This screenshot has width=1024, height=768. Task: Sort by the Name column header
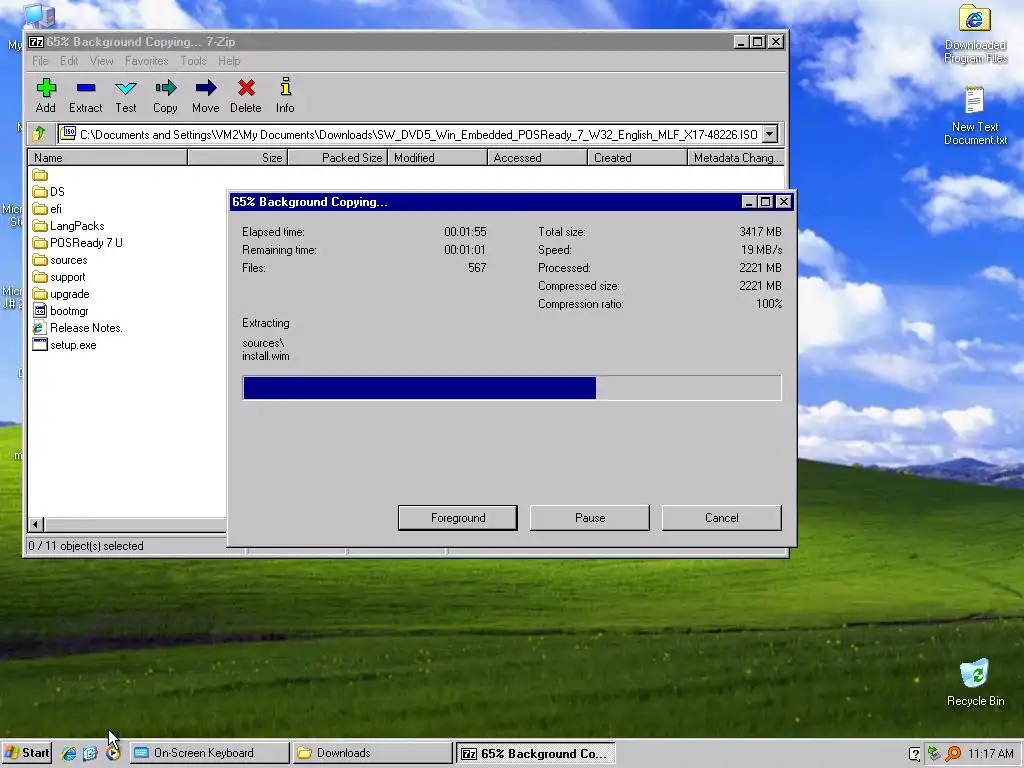108,158
